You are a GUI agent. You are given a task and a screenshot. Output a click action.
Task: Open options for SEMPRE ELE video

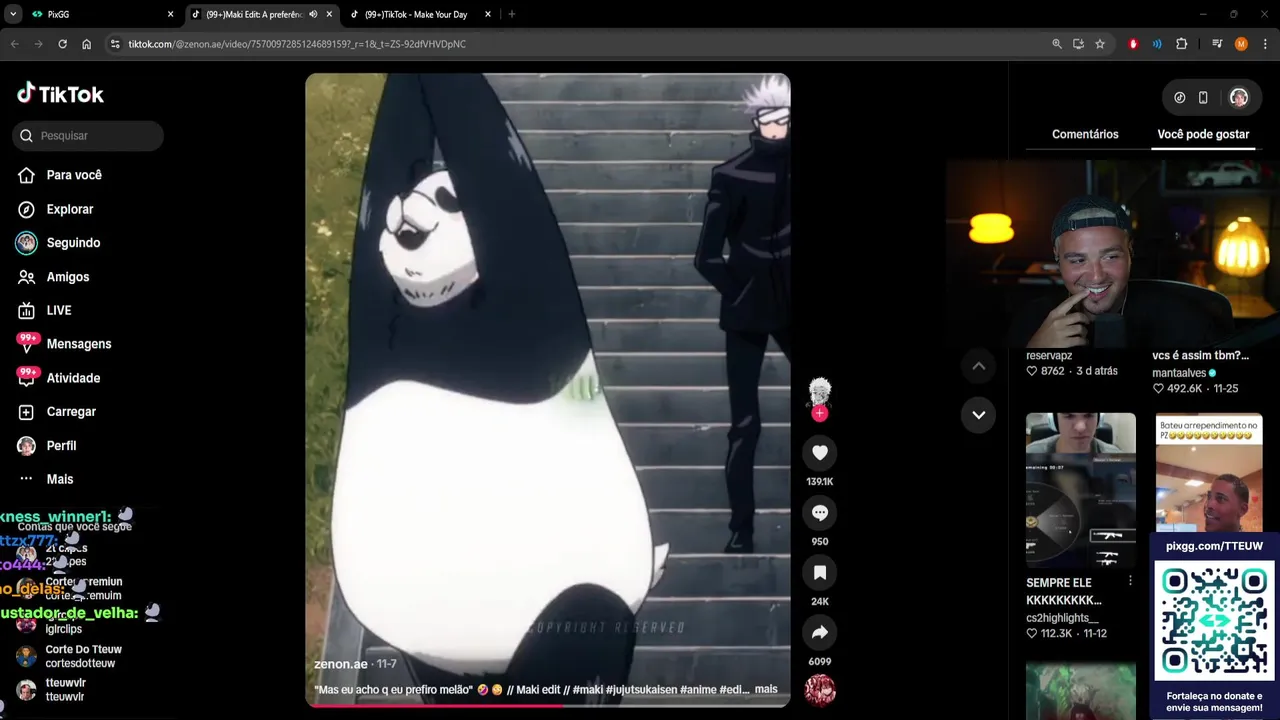(1130, 581)
